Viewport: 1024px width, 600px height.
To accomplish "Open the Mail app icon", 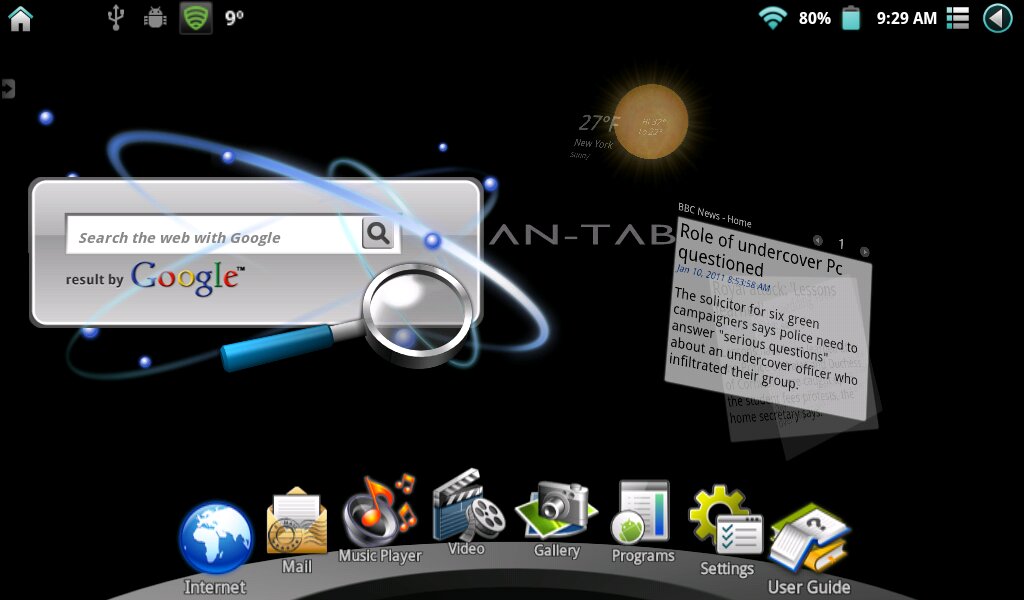I will pos(296,523).
